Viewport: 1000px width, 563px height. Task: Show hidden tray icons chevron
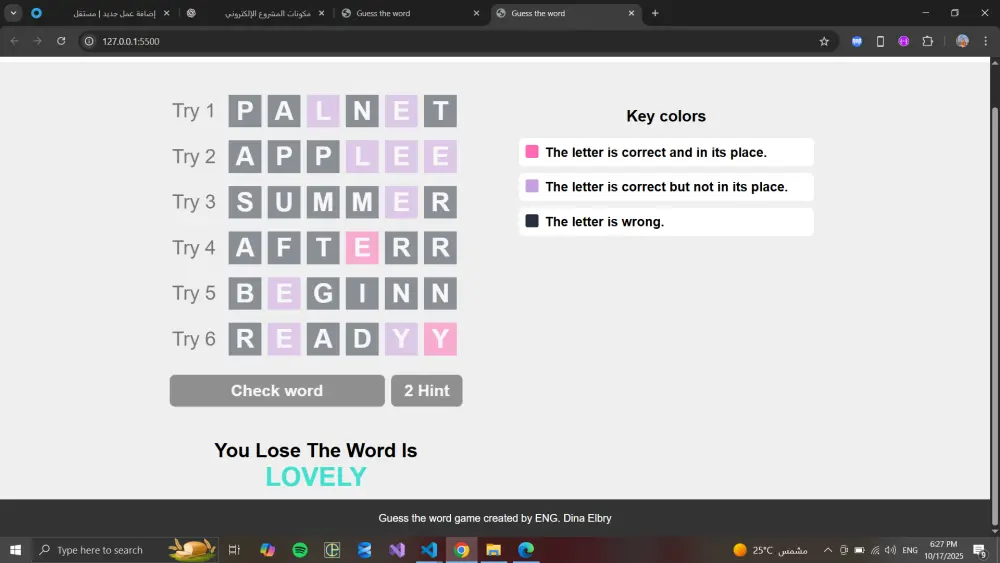coord(828,550)
